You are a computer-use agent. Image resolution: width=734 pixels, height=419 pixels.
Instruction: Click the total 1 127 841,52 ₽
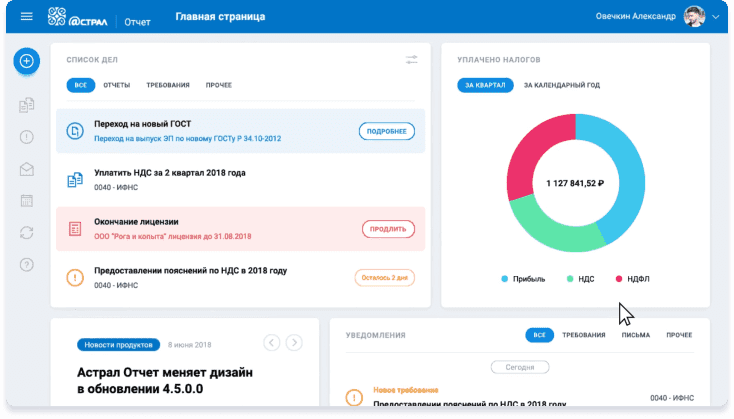(x=575, y=183)
